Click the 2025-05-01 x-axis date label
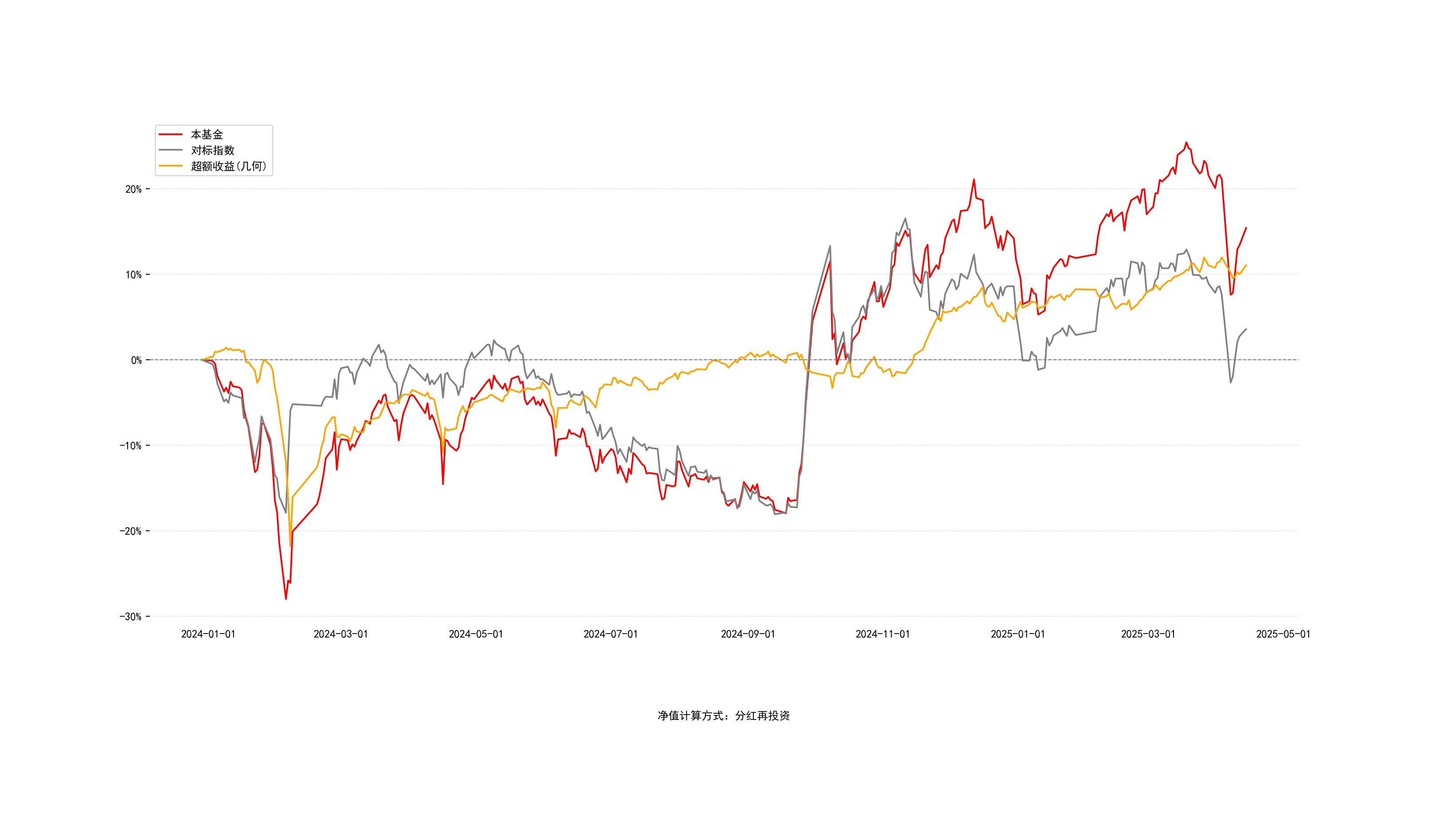This screenshot has height=840, width=1431. pos(1283,634)
